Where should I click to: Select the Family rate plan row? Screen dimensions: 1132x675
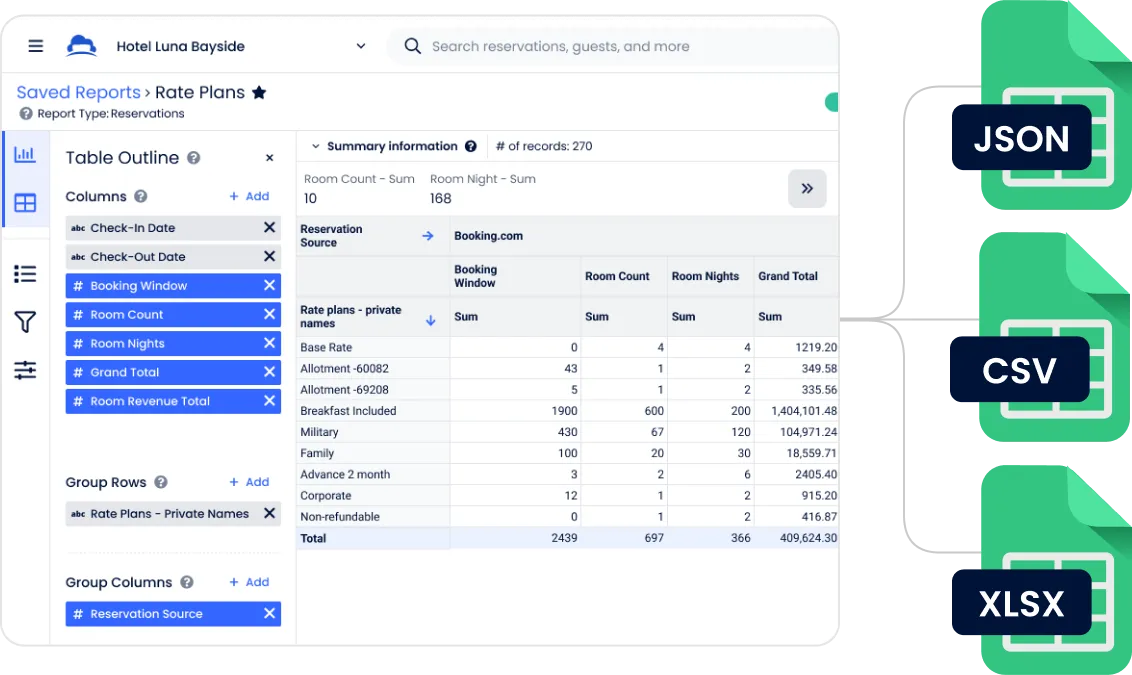pyautogui.click(x=567, y=453)
